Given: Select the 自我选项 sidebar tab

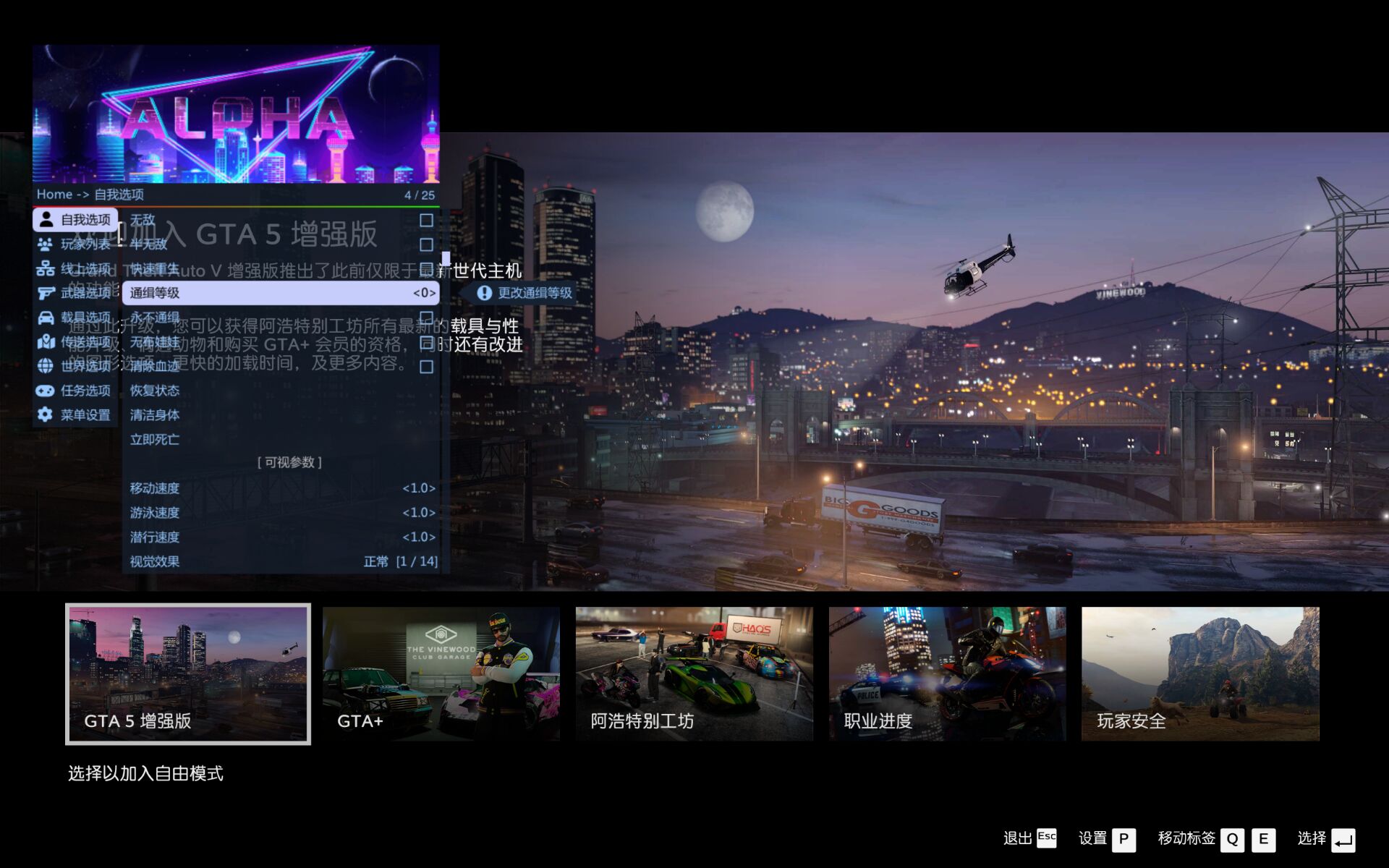Looking at the screenshot, I should pos(76,220).
